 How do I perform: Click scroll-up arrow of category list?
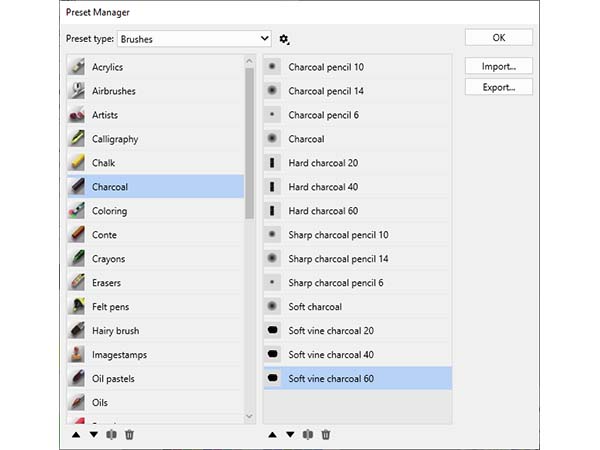pyautogui.click(x=249, y=61)
